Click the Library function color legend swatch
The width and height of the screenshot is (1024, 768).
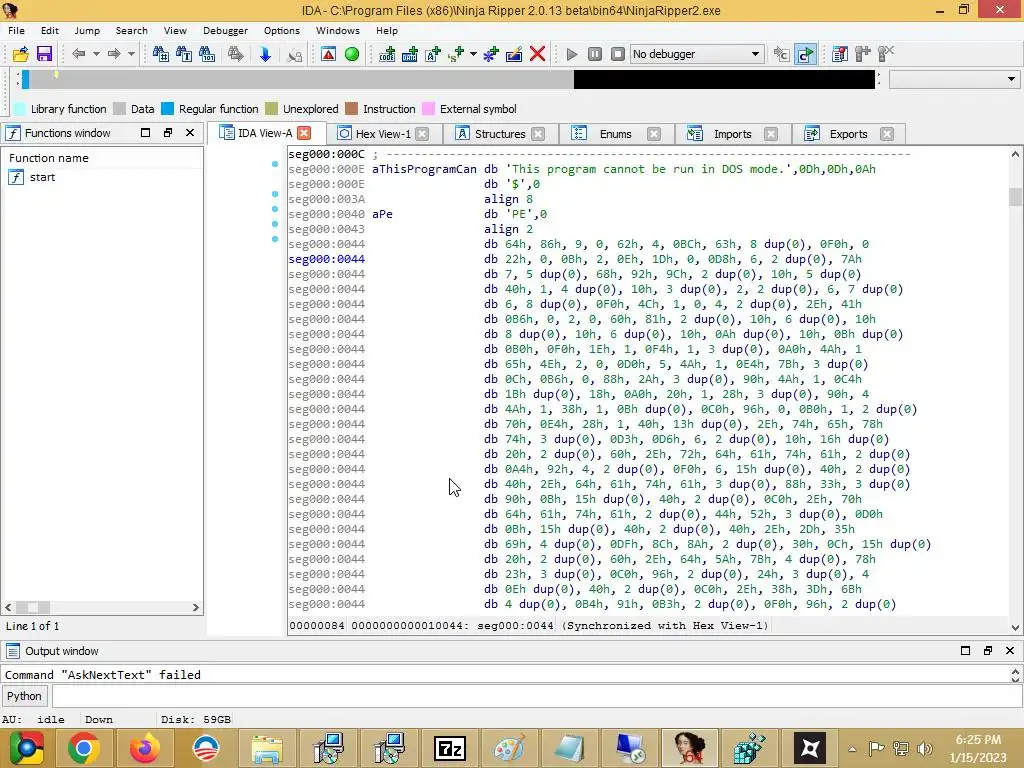[20, 109]
